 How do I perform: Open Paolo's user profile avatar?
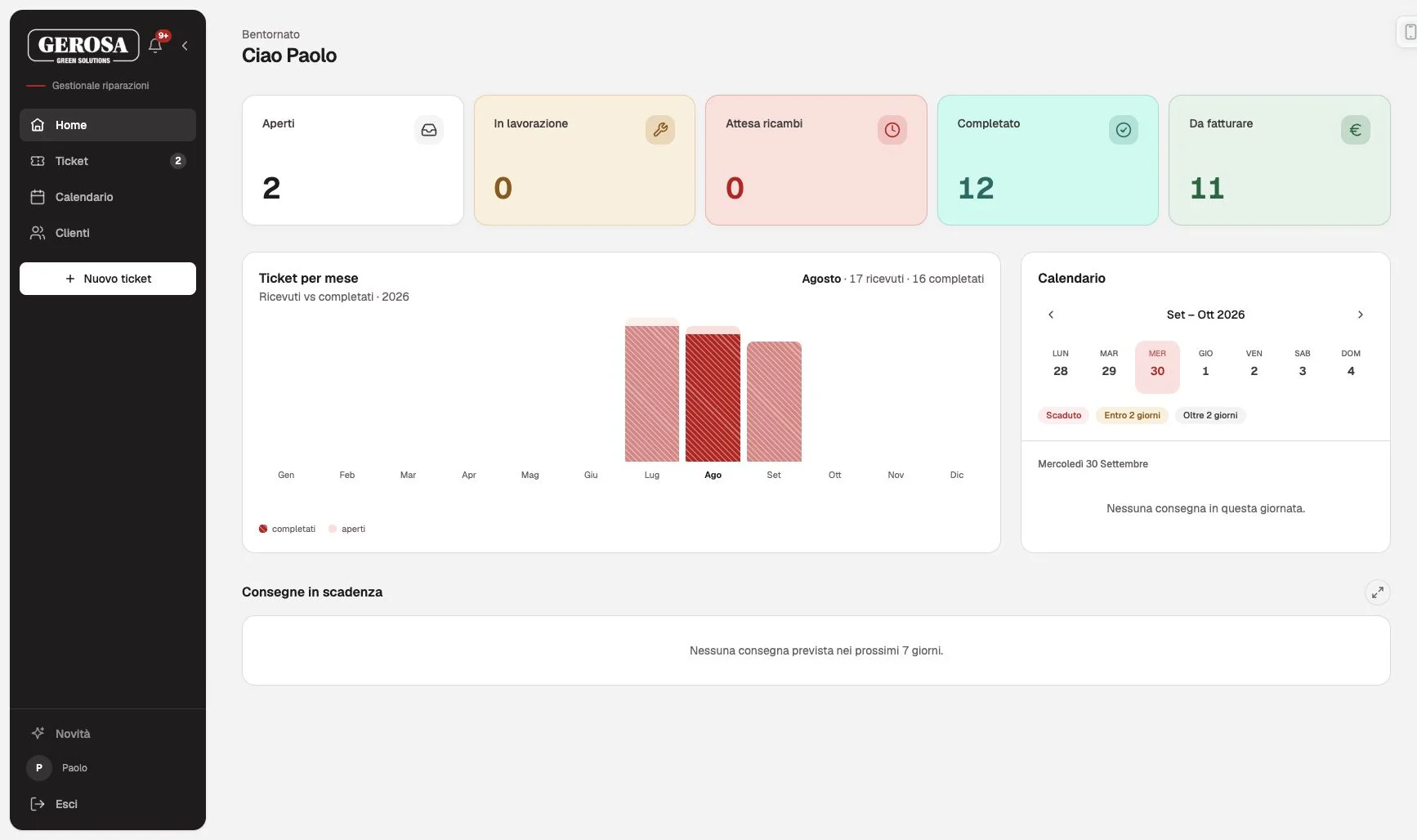point(39,768)
